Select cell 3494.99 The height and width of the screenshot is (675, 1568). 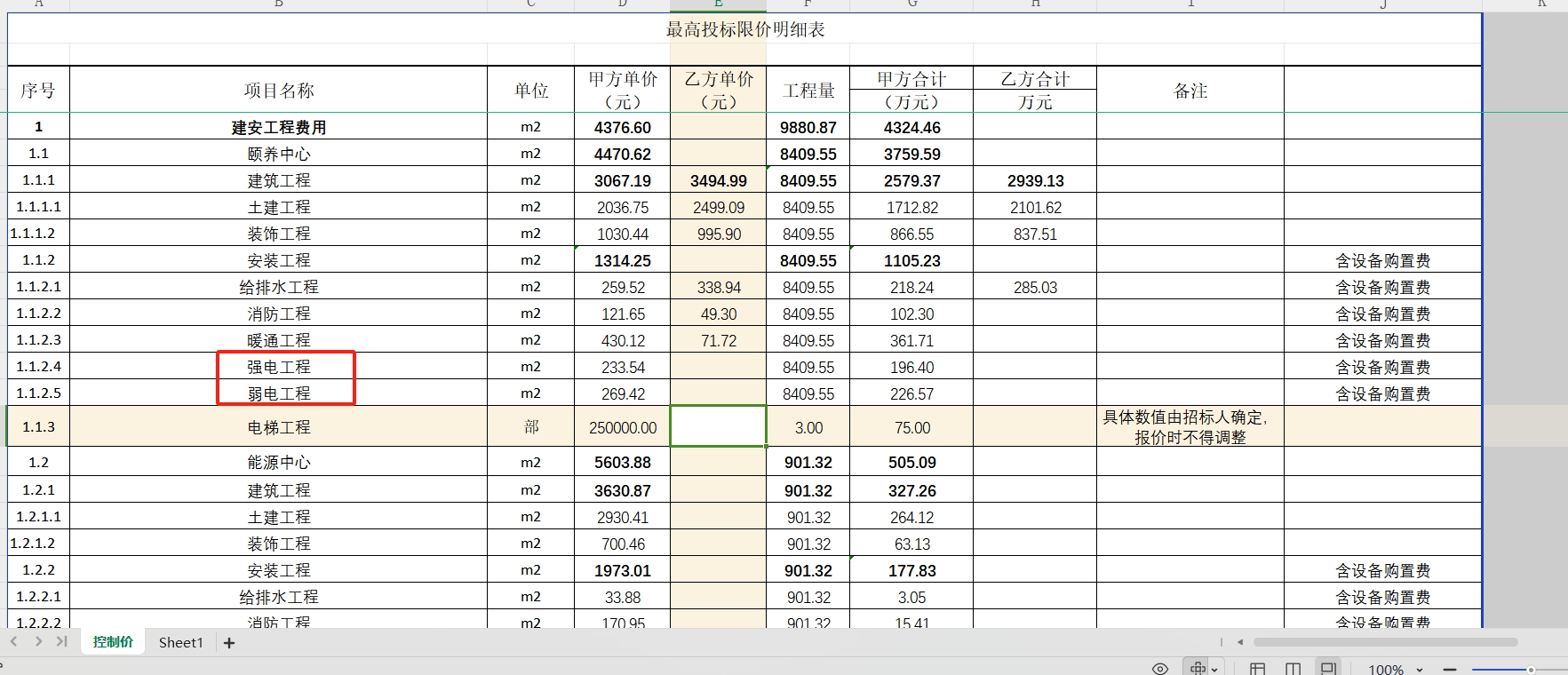point(718,180)
